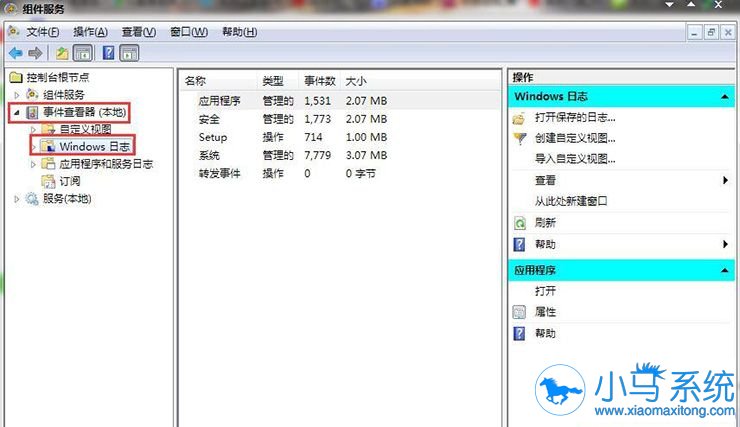Collapse the 事件查看器 (本地) node

tap(17, 112)
